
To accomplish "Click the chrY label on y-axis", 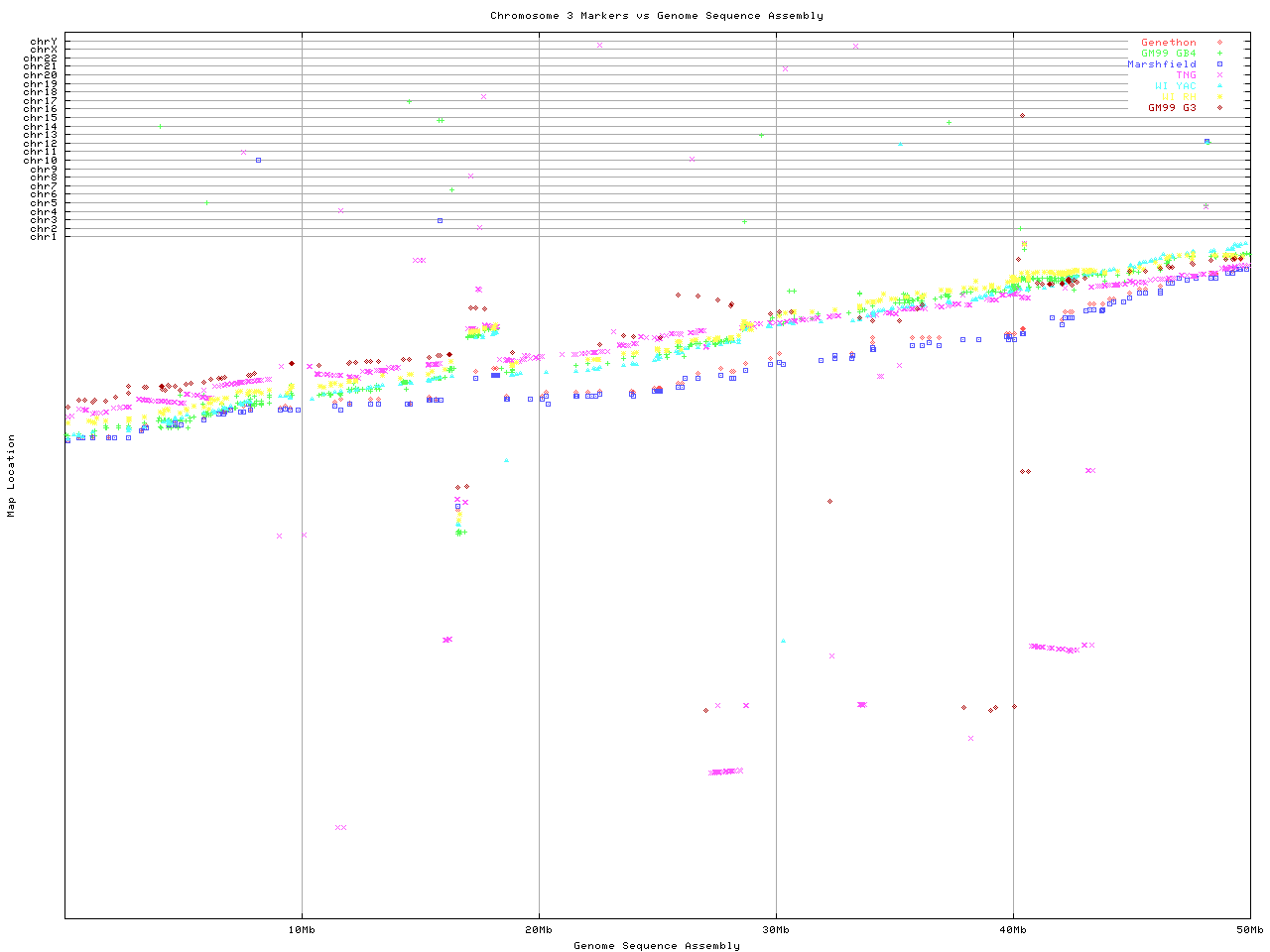I will (x=44, y=42).
